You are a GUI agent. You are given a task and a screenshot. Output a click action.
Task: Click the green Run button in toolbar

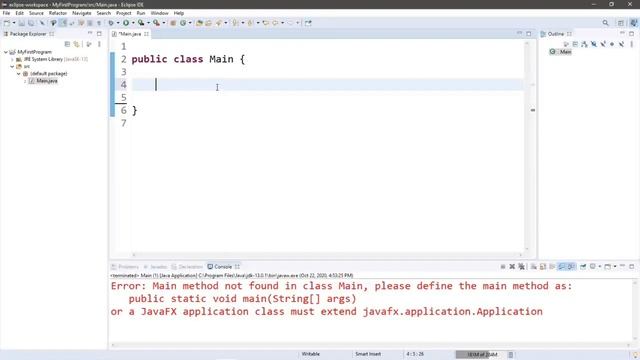pos(126,23)
